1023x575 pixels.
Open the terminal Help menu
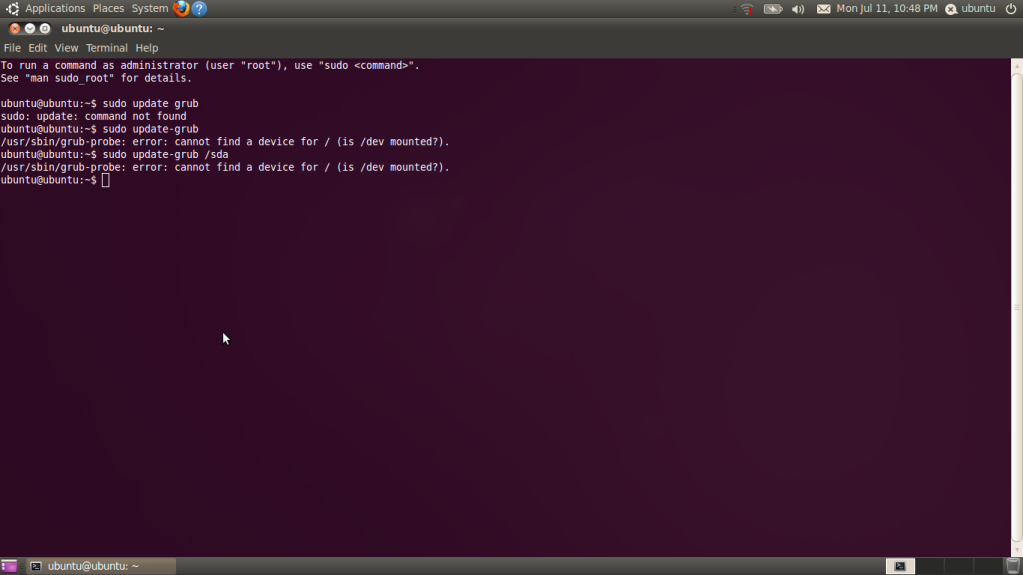146,48
